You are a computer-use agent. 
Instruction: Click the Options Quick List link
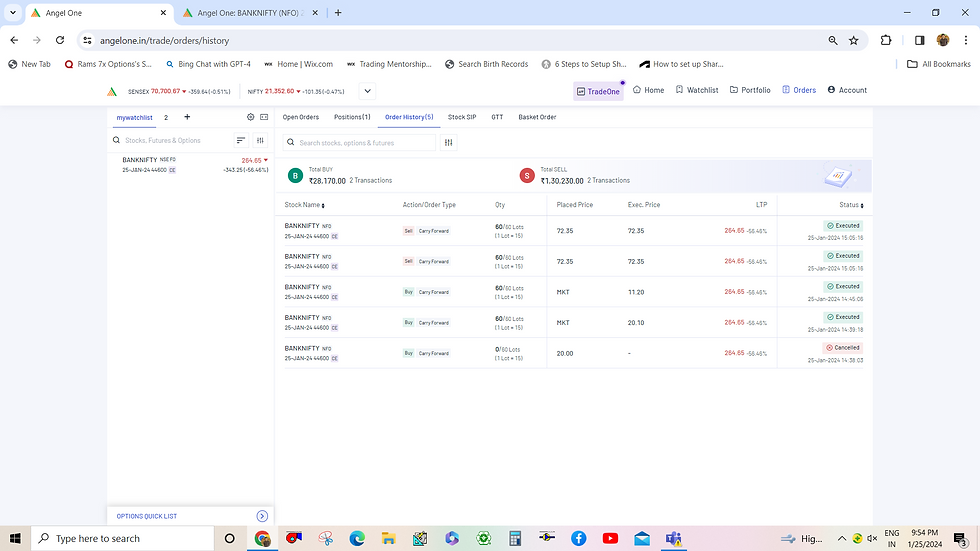click(147, 516)
